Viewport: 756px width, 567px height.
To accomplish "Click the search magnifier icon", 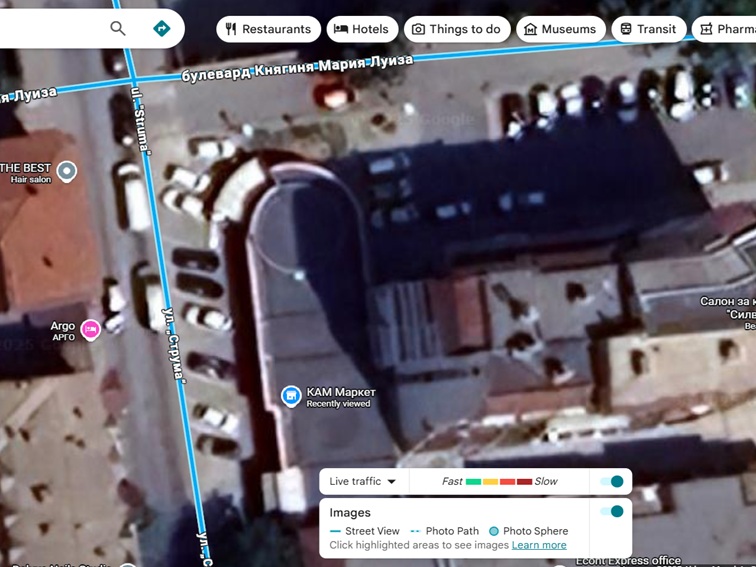I will (x=118, y=29).
